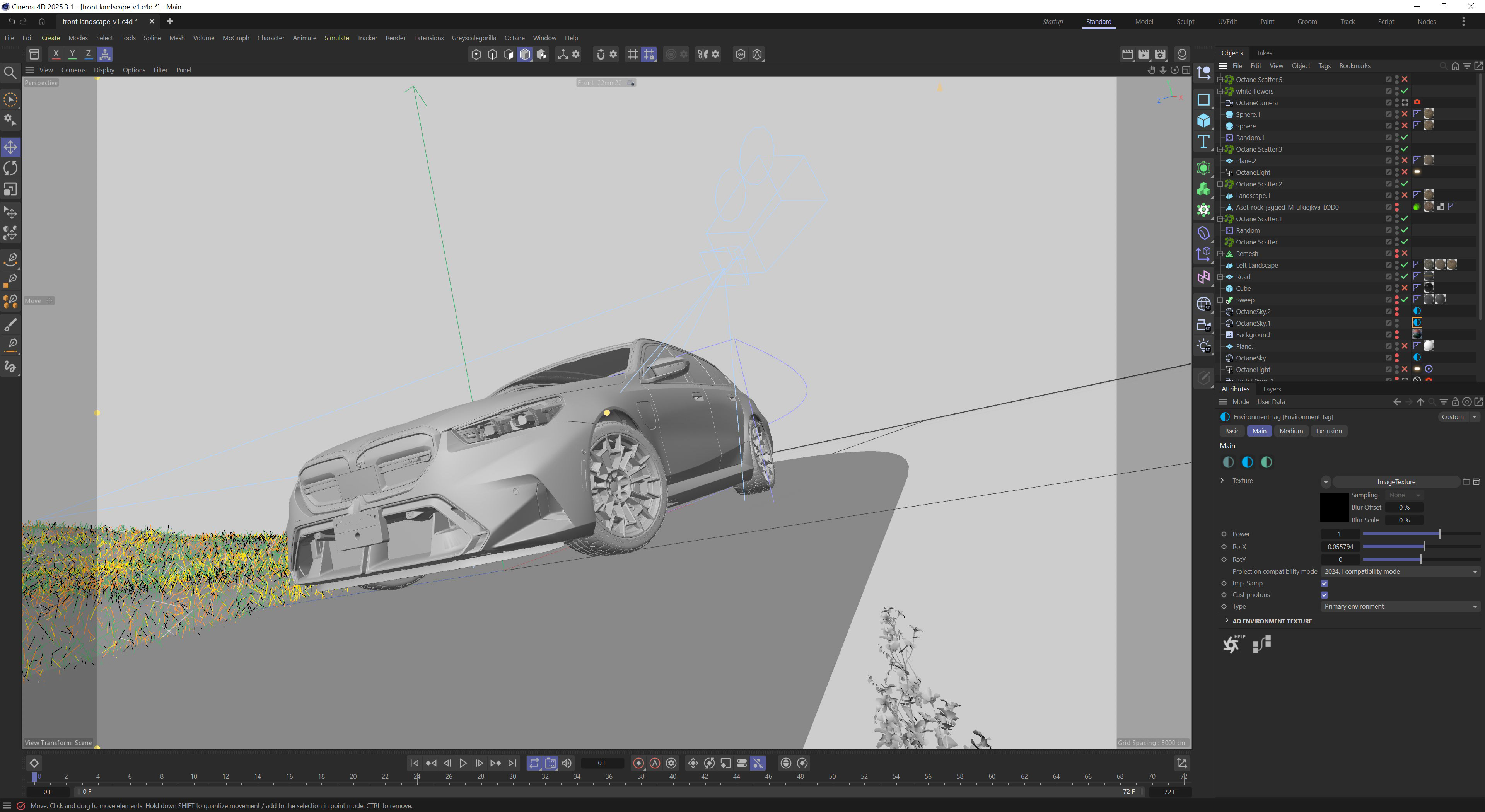Click the Cube primitive icon
The image size is (1485, 812).
click(1204, 120)
